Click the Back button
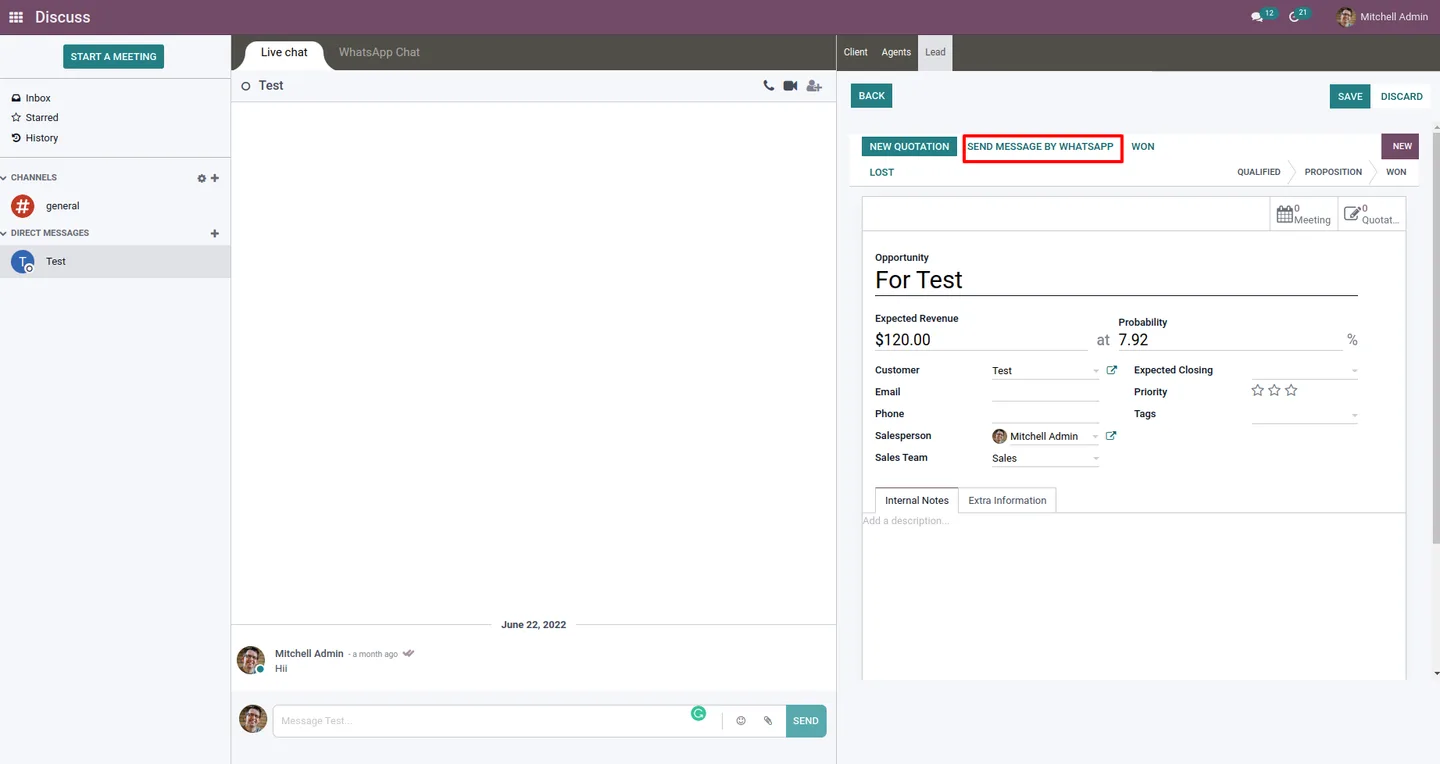1440x764 pixels. coord(871,96)
